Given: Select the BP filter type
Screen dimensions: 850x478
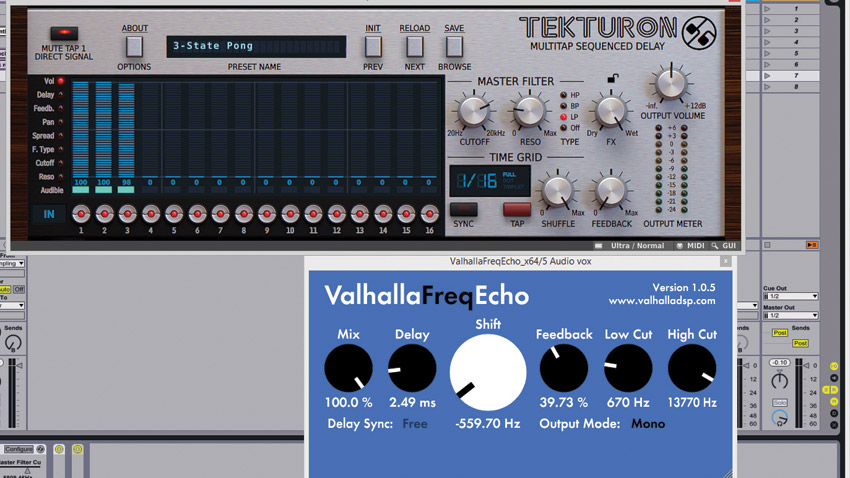Looking at the screenshot, I should (563, 106).
